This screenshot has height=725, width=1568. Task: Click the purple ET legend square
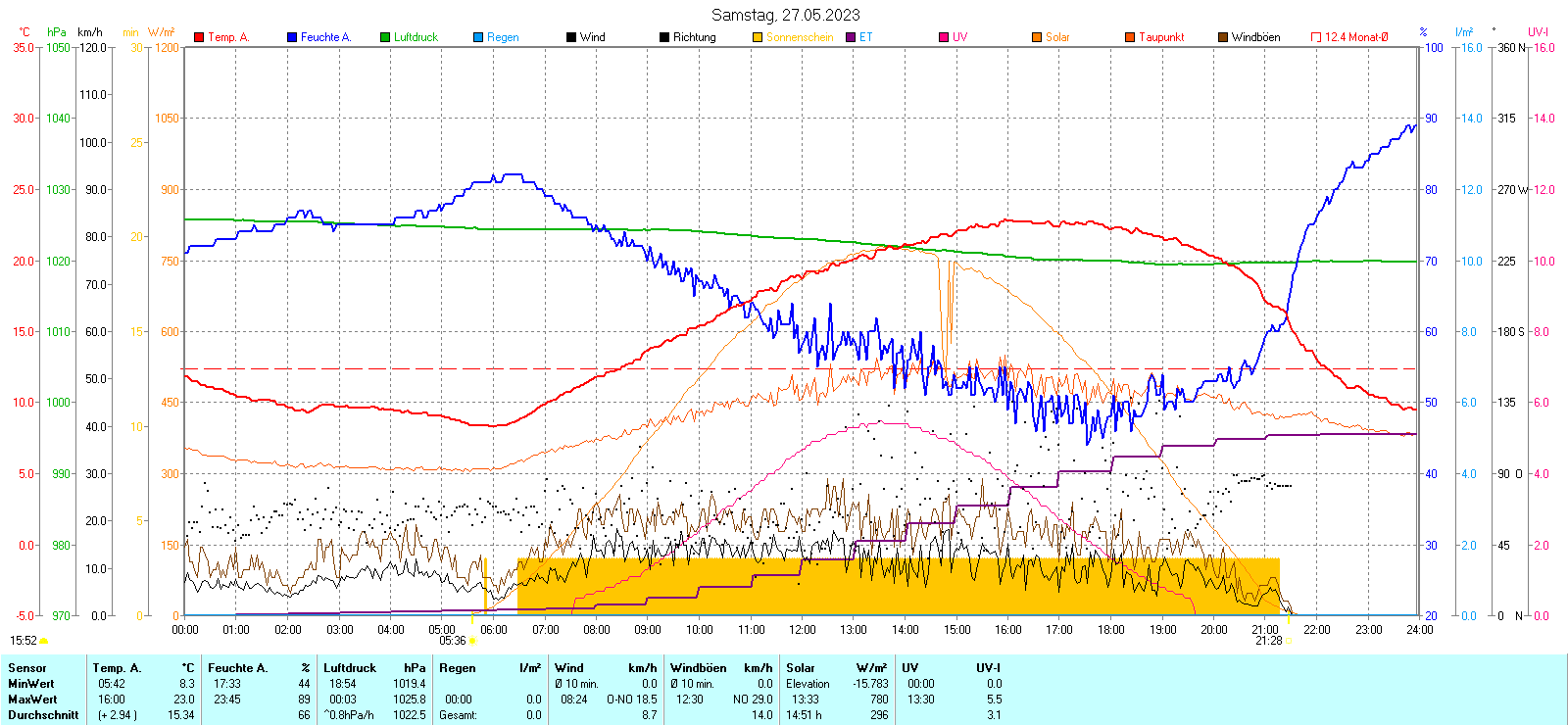tap(851, 37)
